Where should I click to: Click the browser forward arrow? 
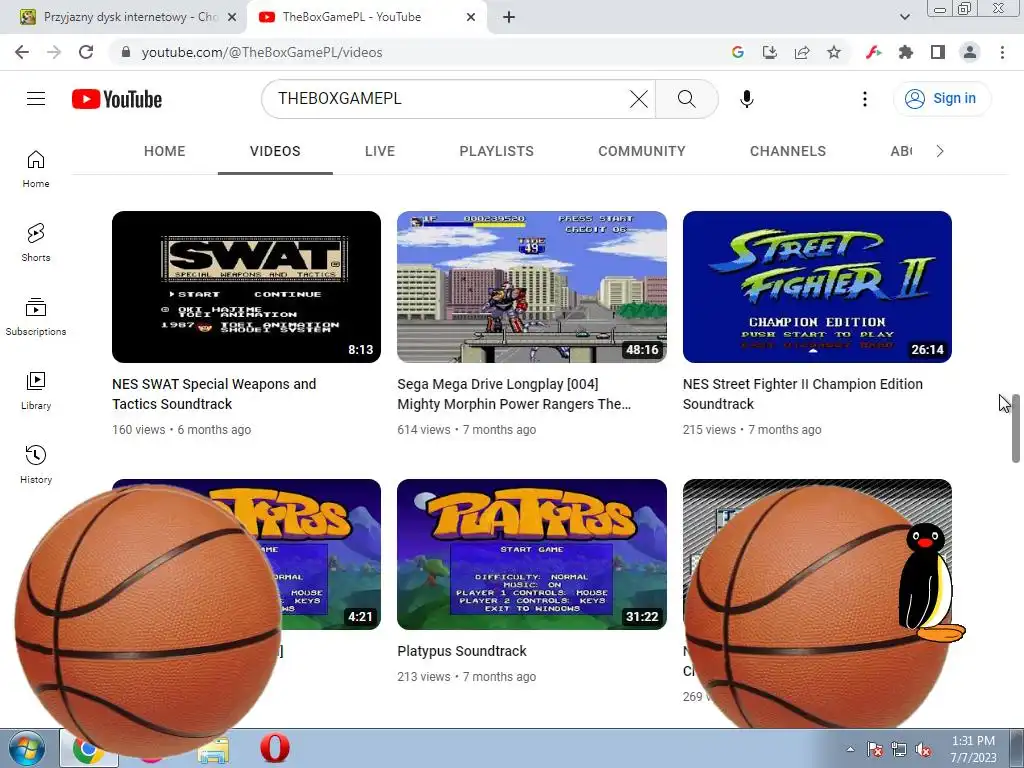(x=54, y=52)
